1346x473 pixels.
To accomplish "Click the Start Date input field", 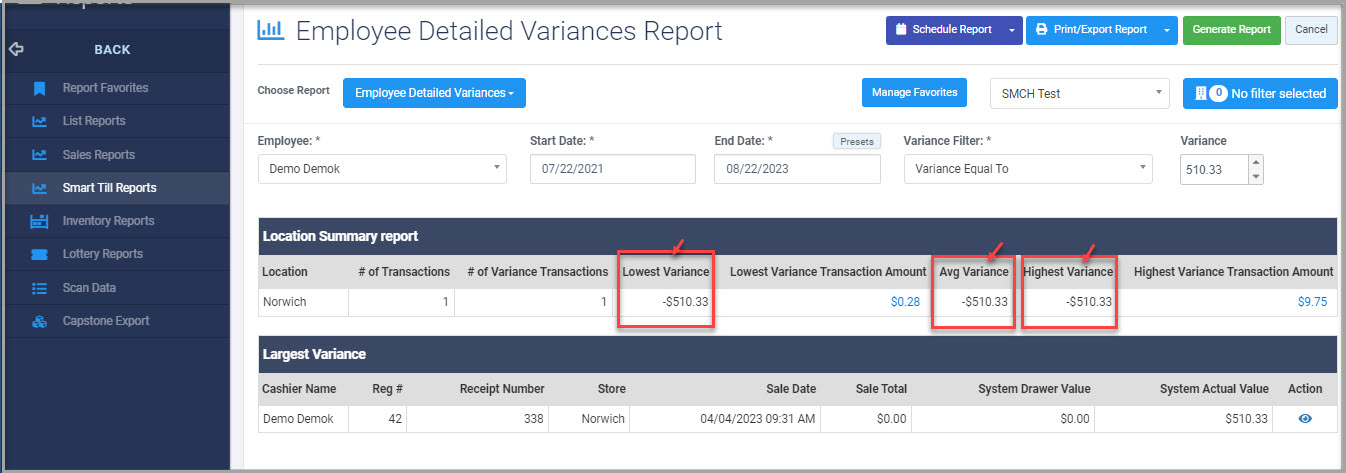I will click(x=612, y=169).
